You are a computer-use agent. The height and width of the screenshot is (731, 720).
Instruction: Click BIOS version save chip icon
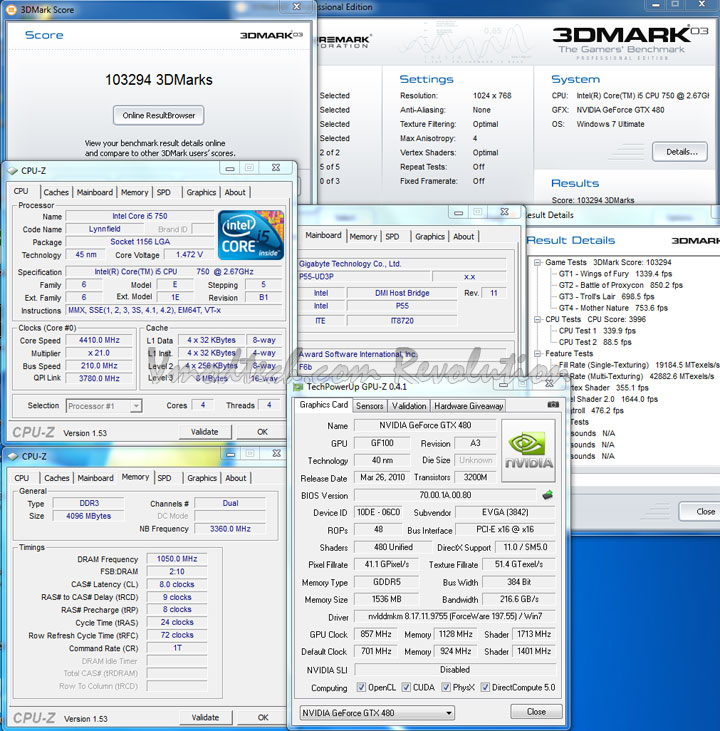tap(547, 495)
